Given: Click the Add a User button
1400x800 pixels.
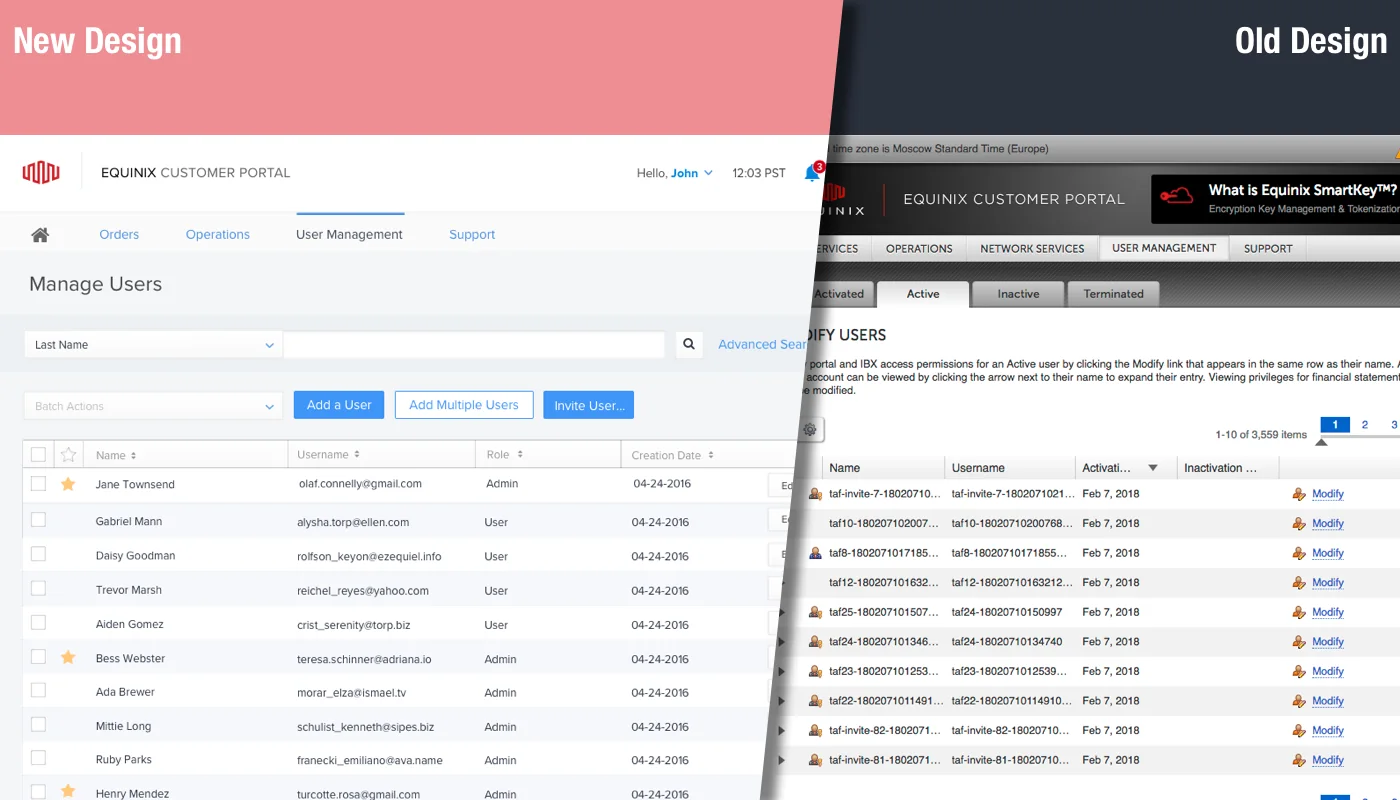Looking at the screenshot, I should pyautogui.click(x=339, y=405).
